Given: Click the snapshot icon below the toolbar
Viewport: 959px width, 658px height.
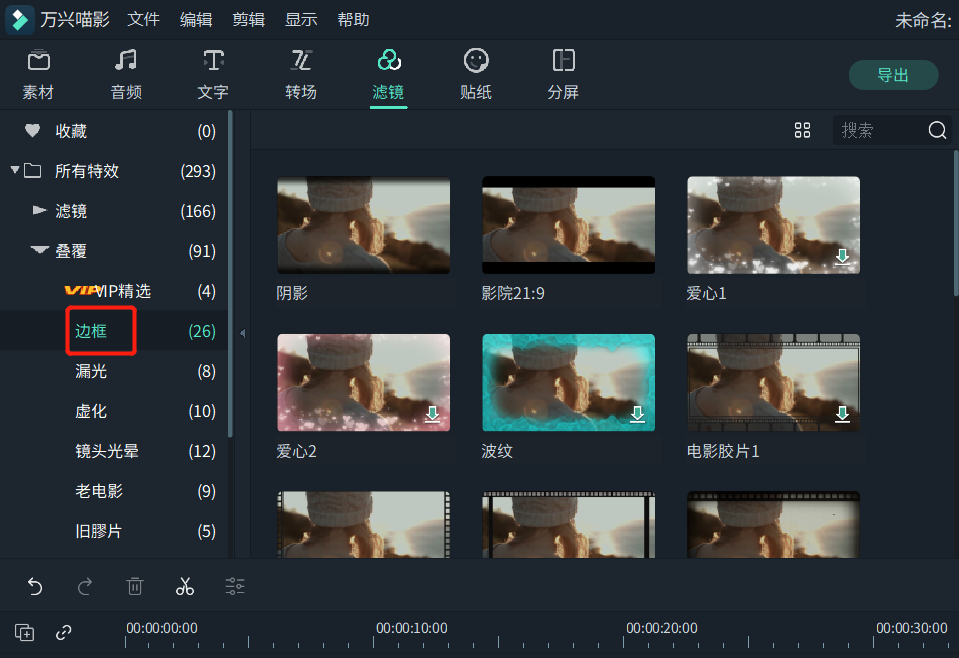Looking at the screenshot, I should point(24,632).
